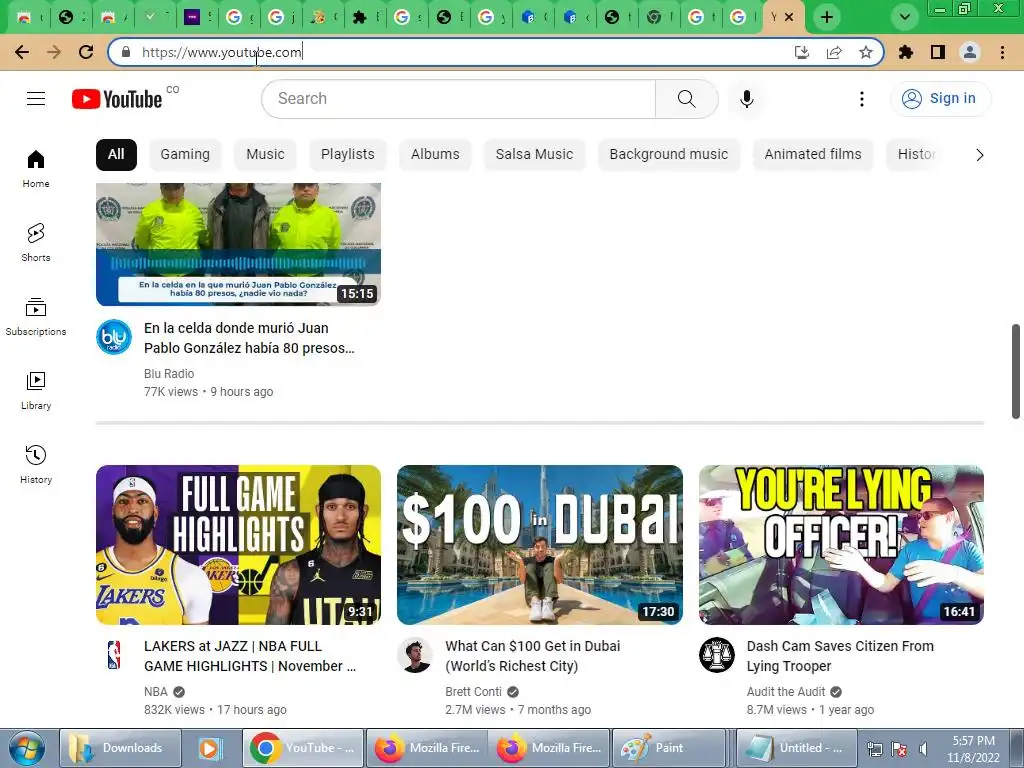Click into the YouTube search field
This screenshot has height=768, width=1024.
coord(458,99)
